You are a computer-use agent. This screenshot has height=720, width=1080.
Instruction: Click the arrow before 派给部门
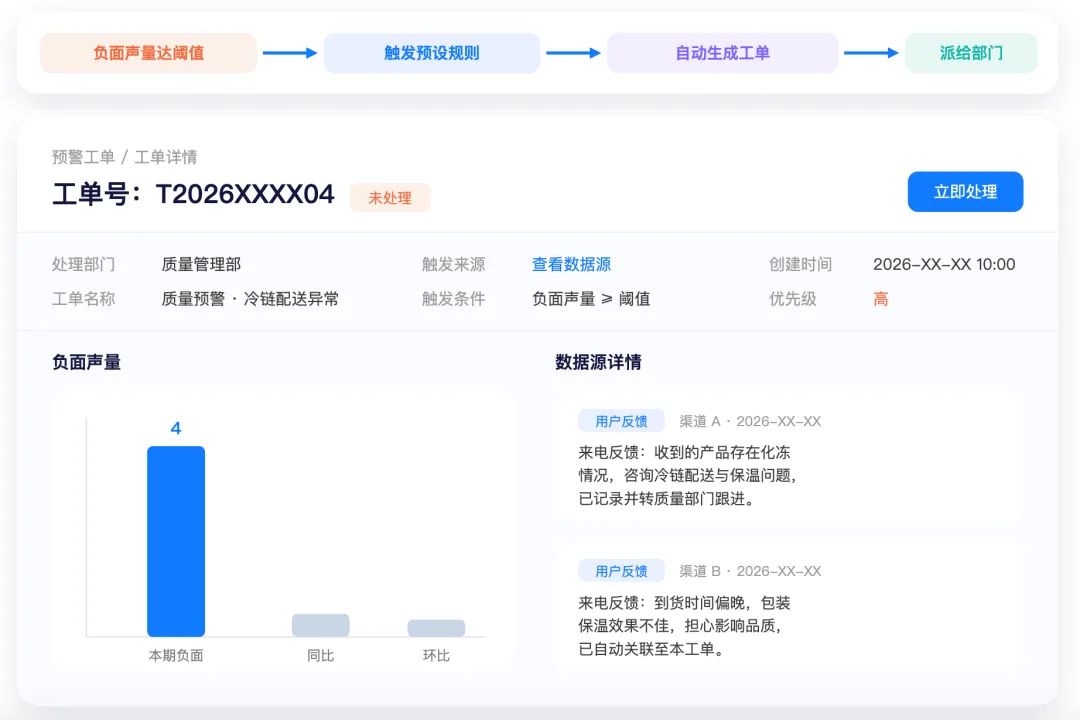tap(871, 53)
